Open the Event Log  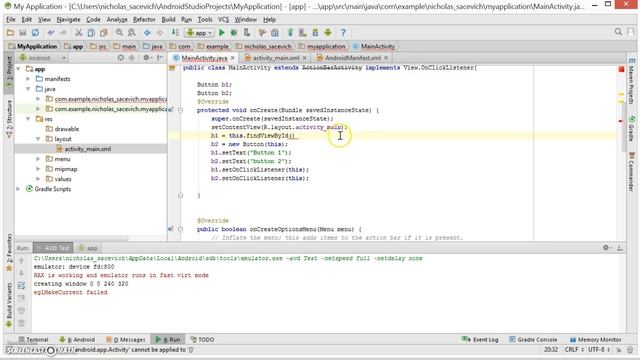point(480,340)
